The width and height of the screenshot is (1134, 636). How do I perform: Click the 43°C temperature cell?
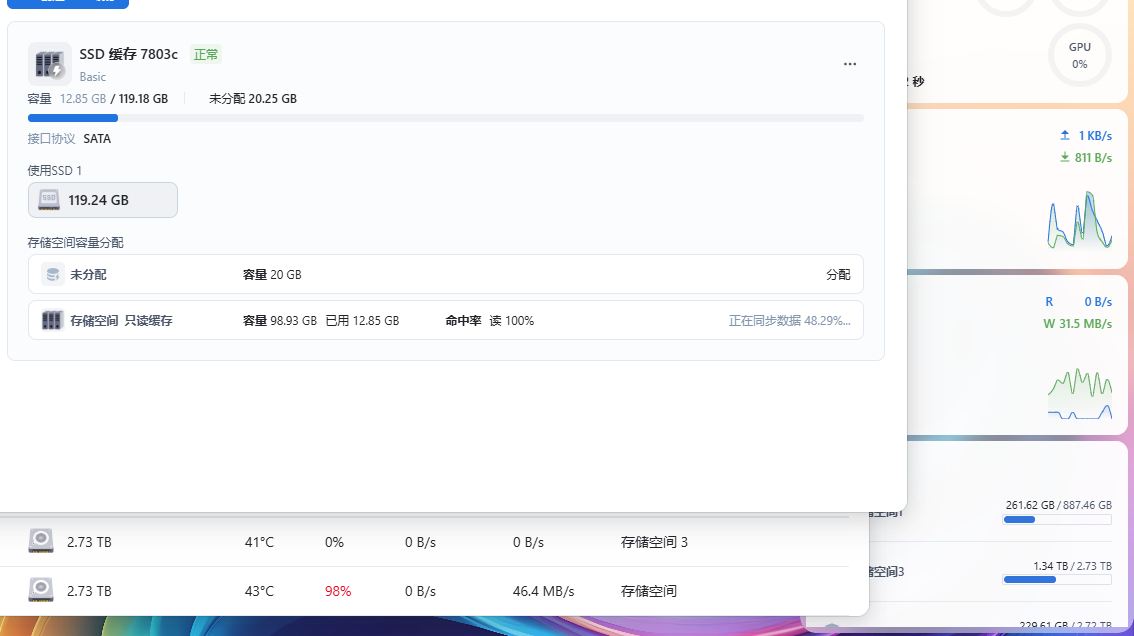tap(259, 591)
